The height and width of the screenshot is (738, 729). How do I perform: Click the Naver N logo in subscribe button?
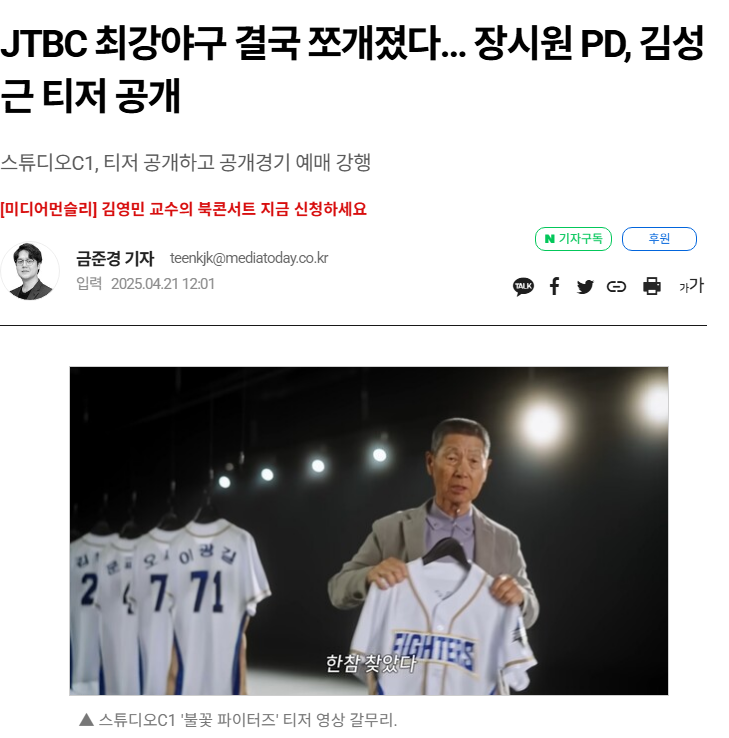549,239
